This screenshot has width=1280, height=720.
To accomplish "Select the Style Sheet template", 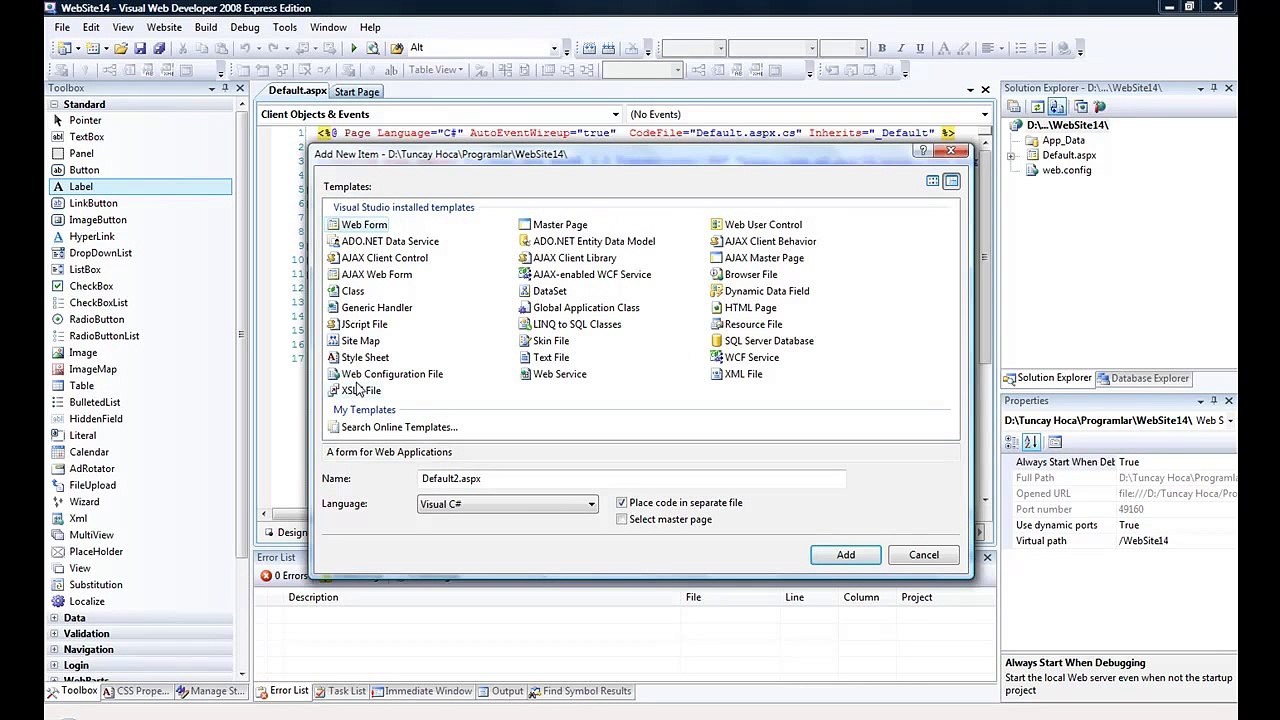I will pos(358,358).
